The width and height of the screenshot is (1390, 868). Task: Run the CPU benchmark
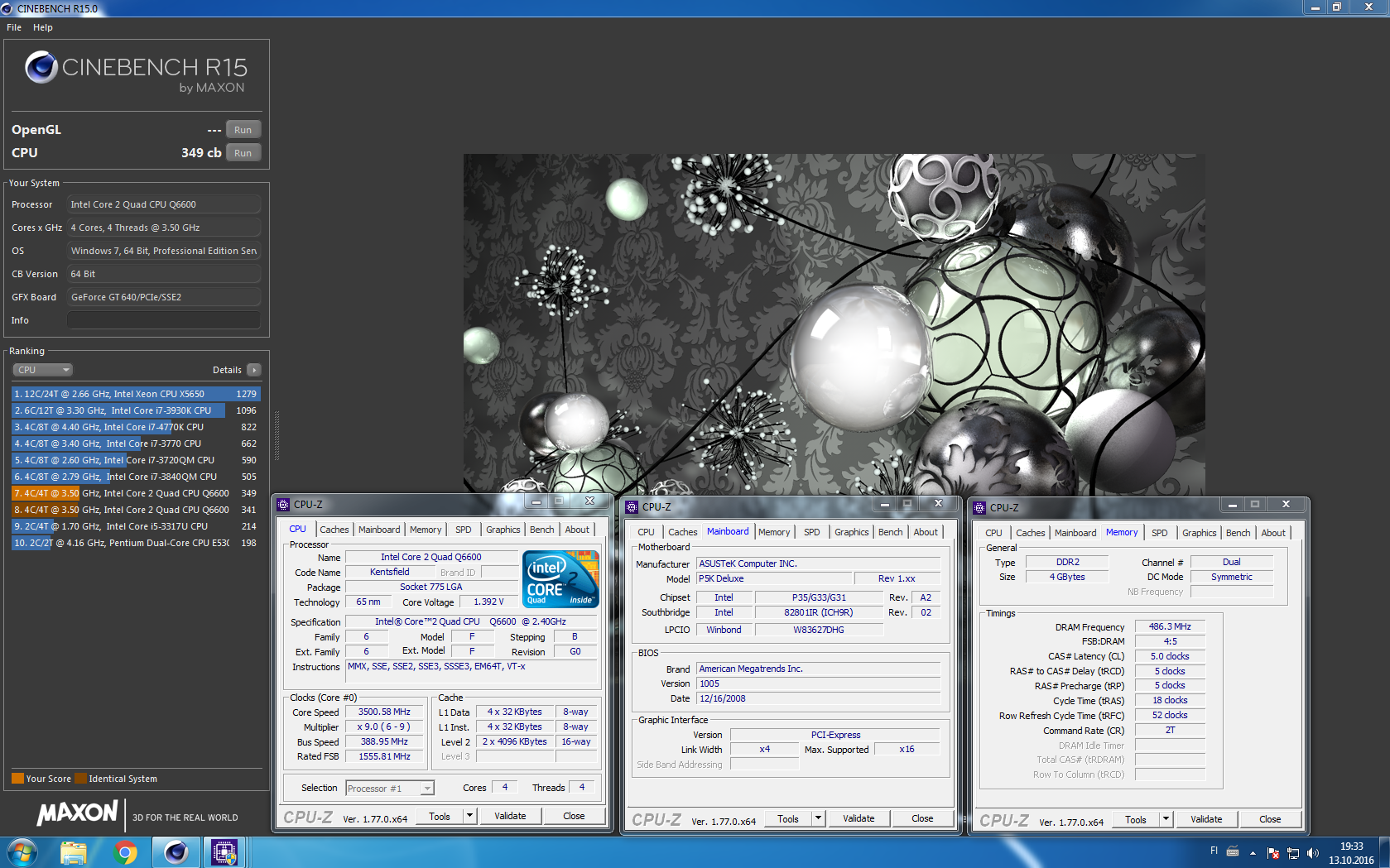coord(243,153)
